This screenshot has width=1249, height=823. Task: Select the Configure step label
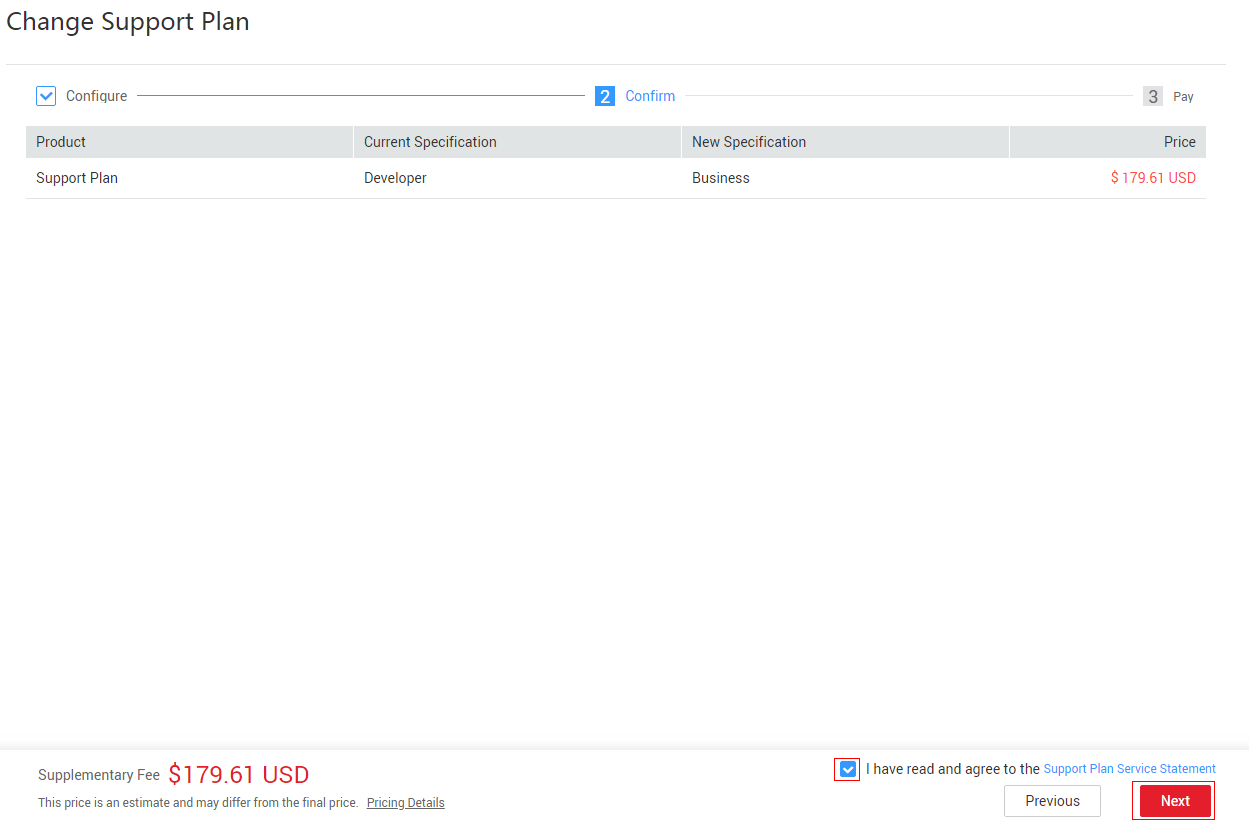tap(97, 96)
